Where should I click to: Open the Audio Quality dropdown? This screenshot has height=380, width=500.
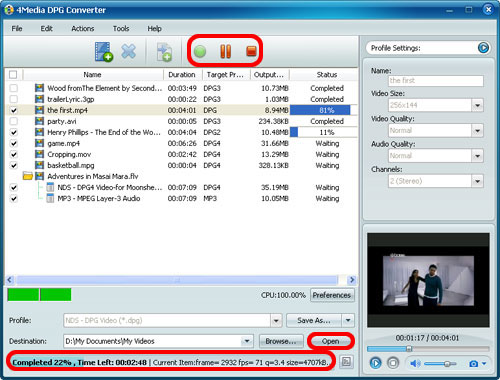click(477, 156)
